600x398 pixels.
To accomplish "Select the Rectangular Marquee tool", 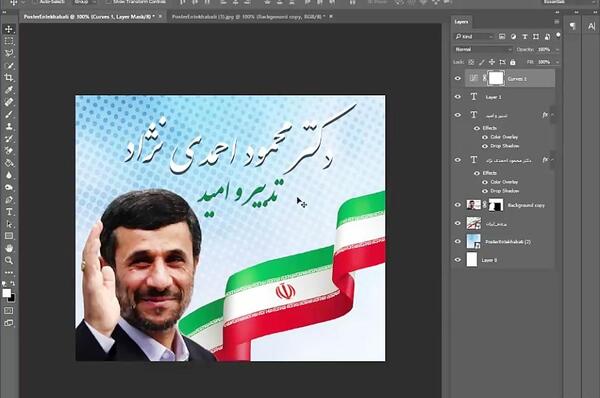I will point(9,41).
